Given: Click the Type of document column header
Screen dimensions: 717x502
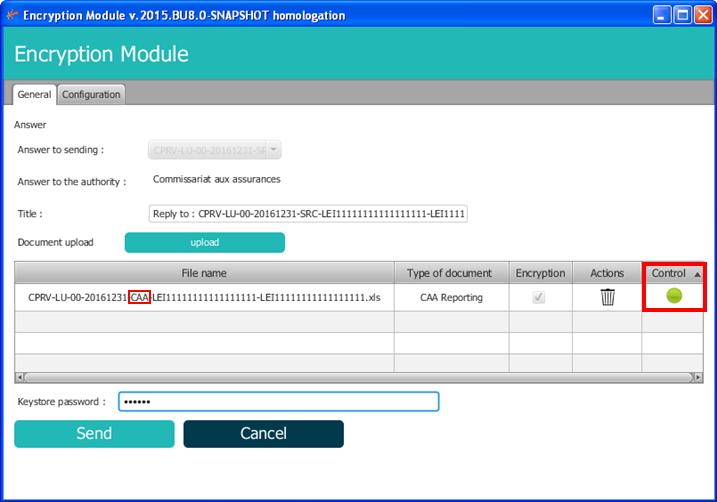Looking at the screenshot, I should [448, 273].
